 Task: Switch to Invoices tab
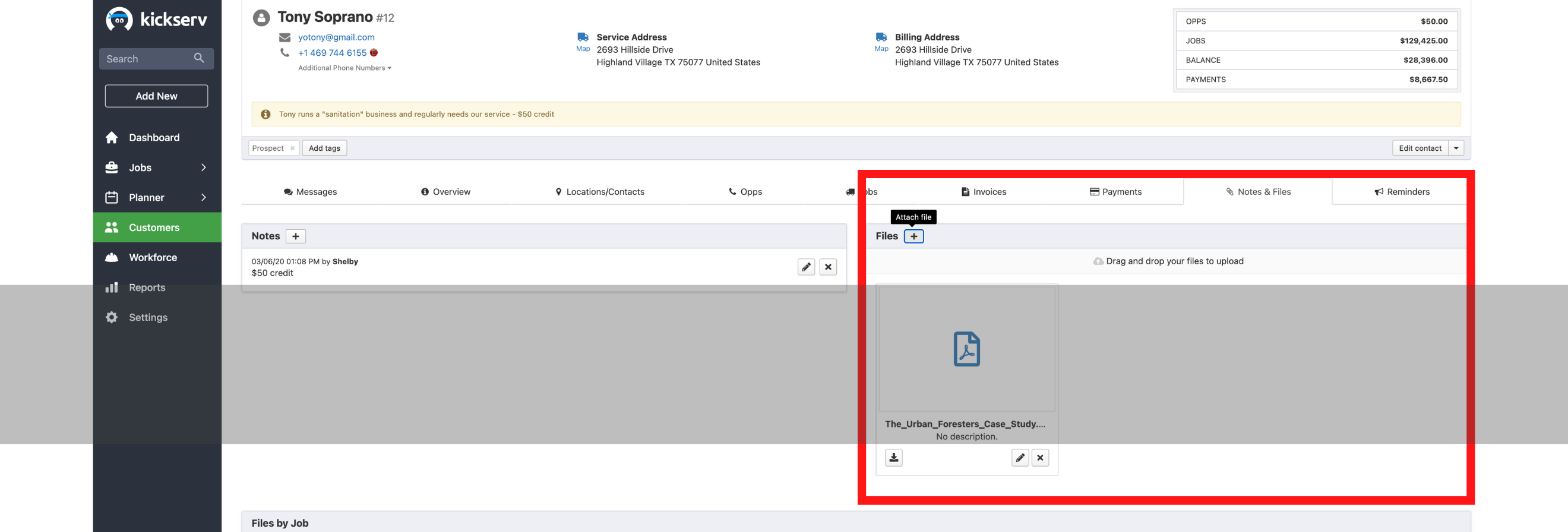point(983,192)
